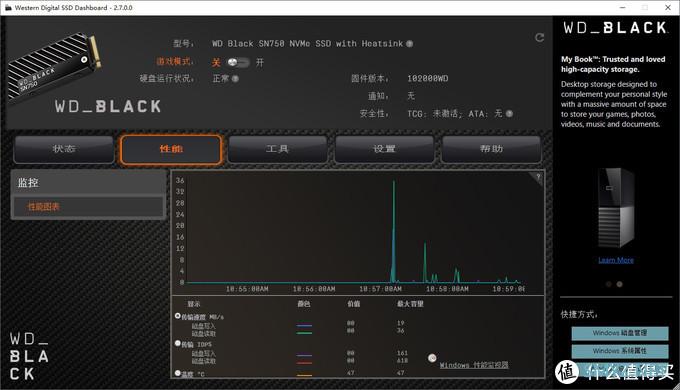Close the SSD Dashboard window

[668, 7]
